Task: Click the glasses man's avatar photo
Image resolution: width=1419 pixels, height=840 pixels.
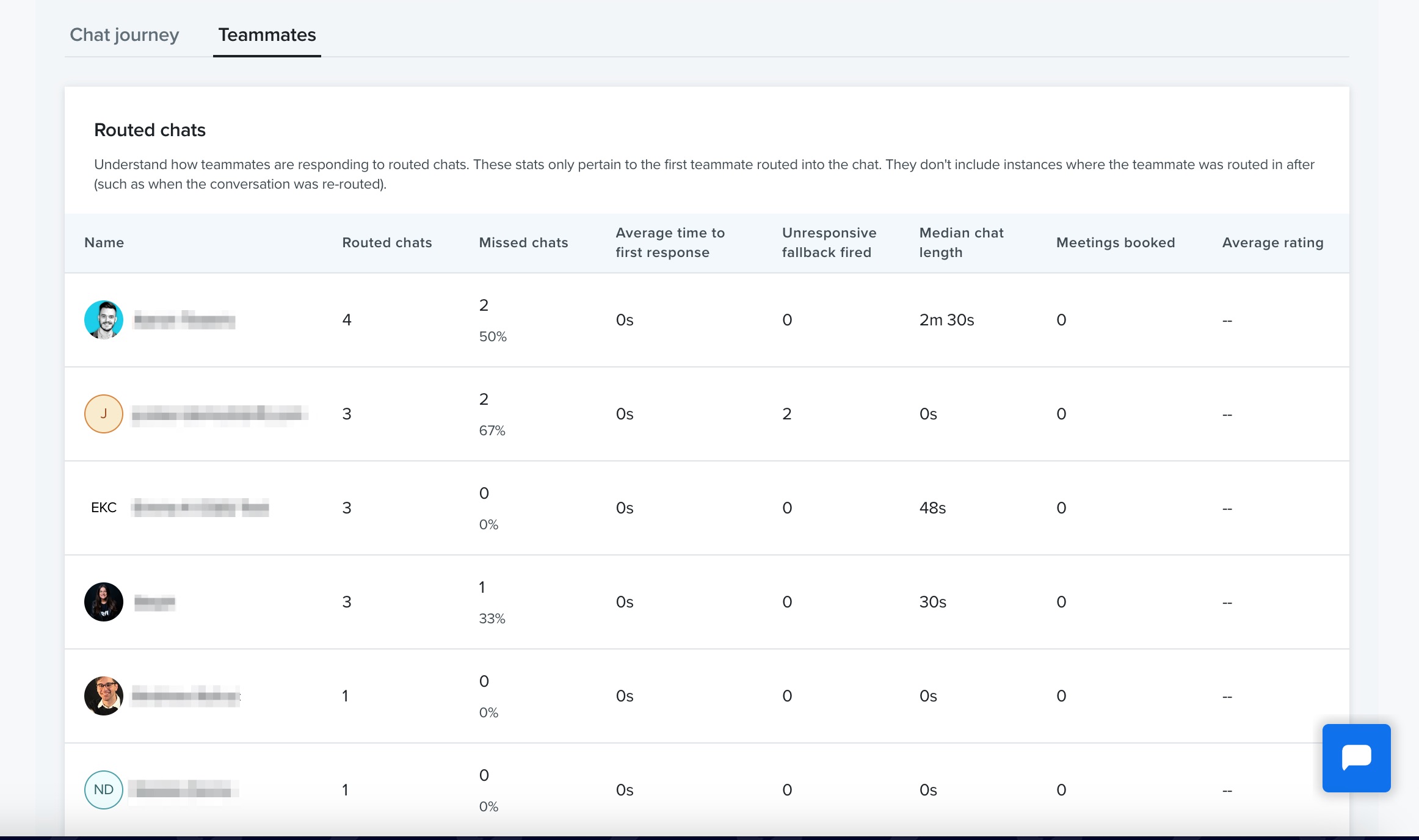Action: click(104, 696)
